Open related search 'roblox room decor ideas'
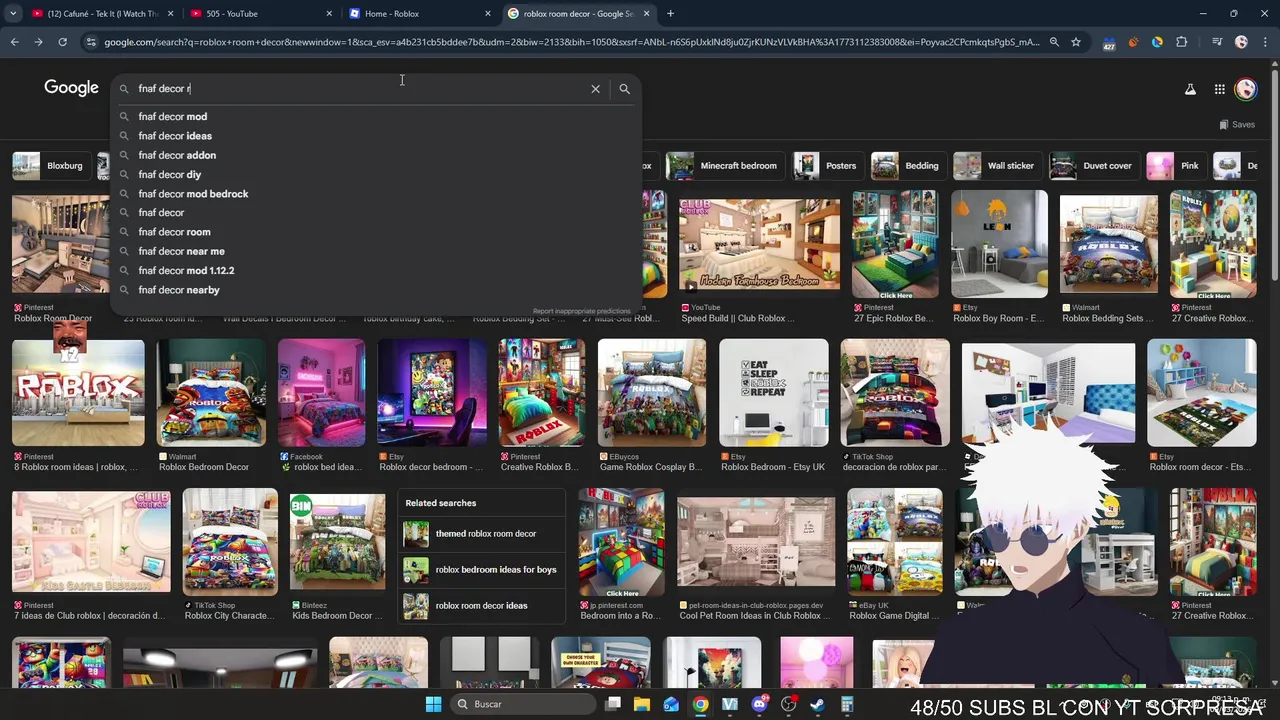Viewport: 1280px width, 720px height. [x=482, y=606]
